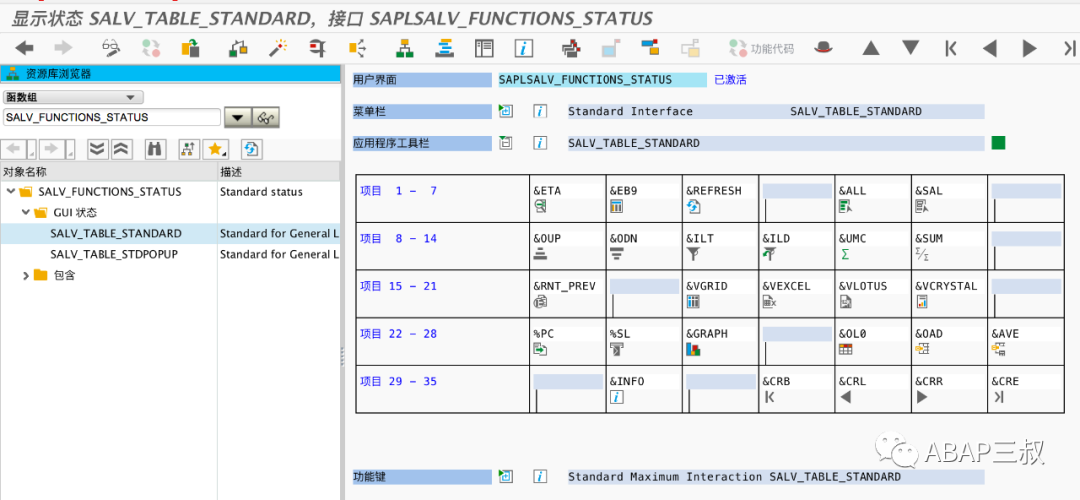Expand all nodes with double-down chevron icon
Viewport: 1080px width, 500px height.
98,148
